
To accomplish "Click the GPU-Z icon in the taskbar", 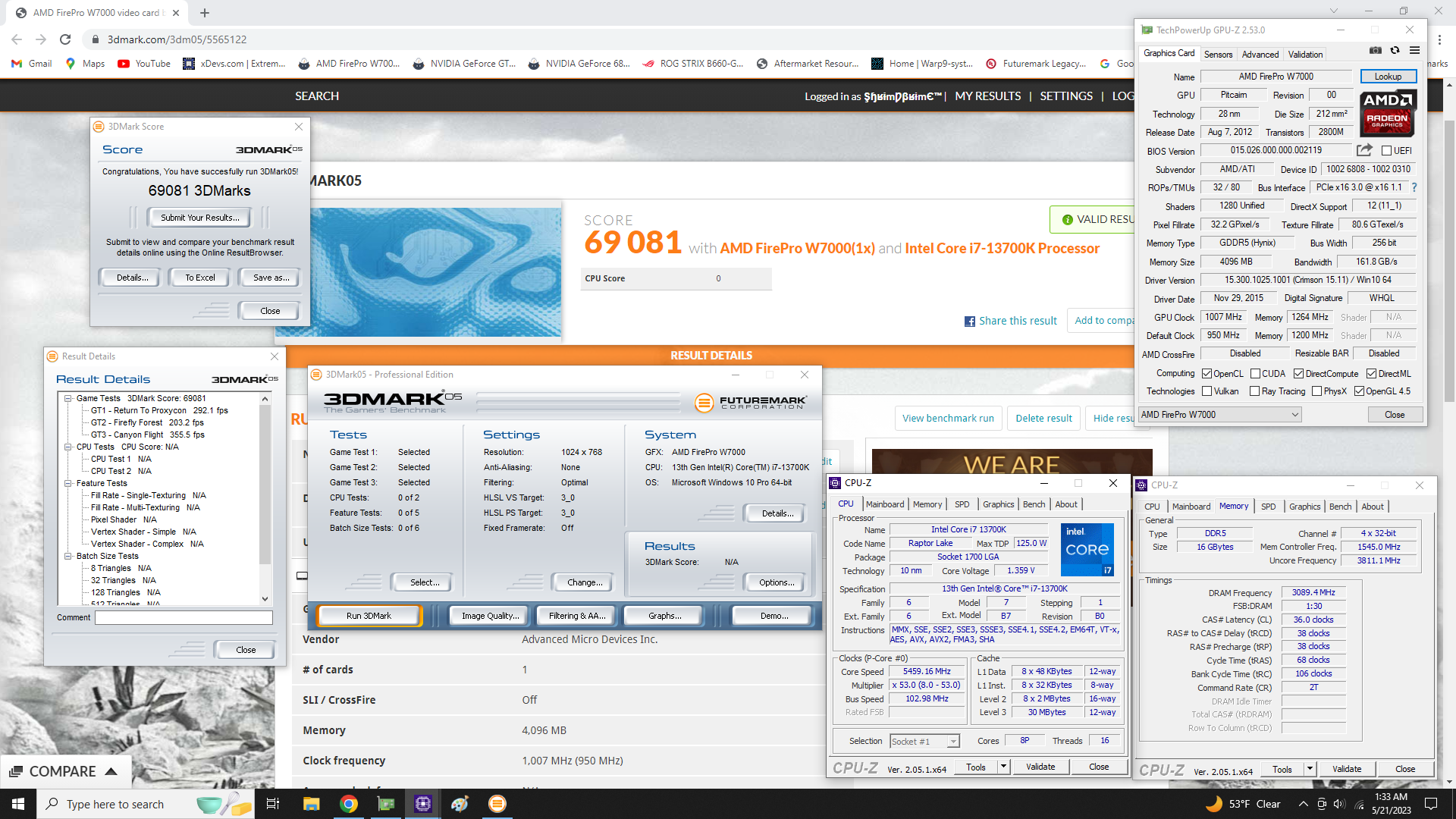I will (x=385, y=804).
